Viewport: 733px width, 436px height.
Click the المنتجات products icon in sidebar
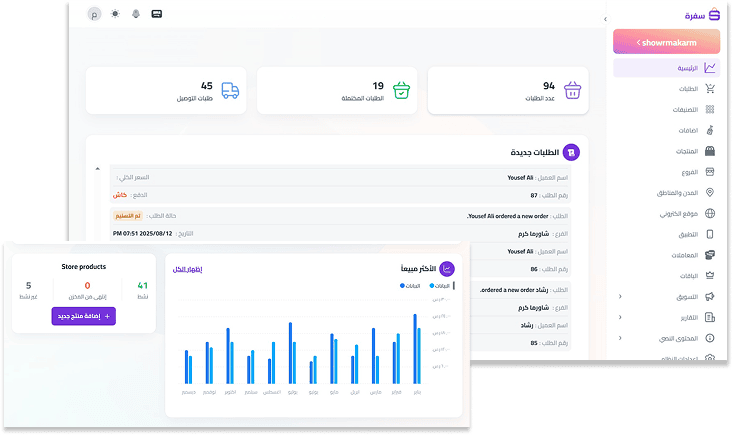709,151
